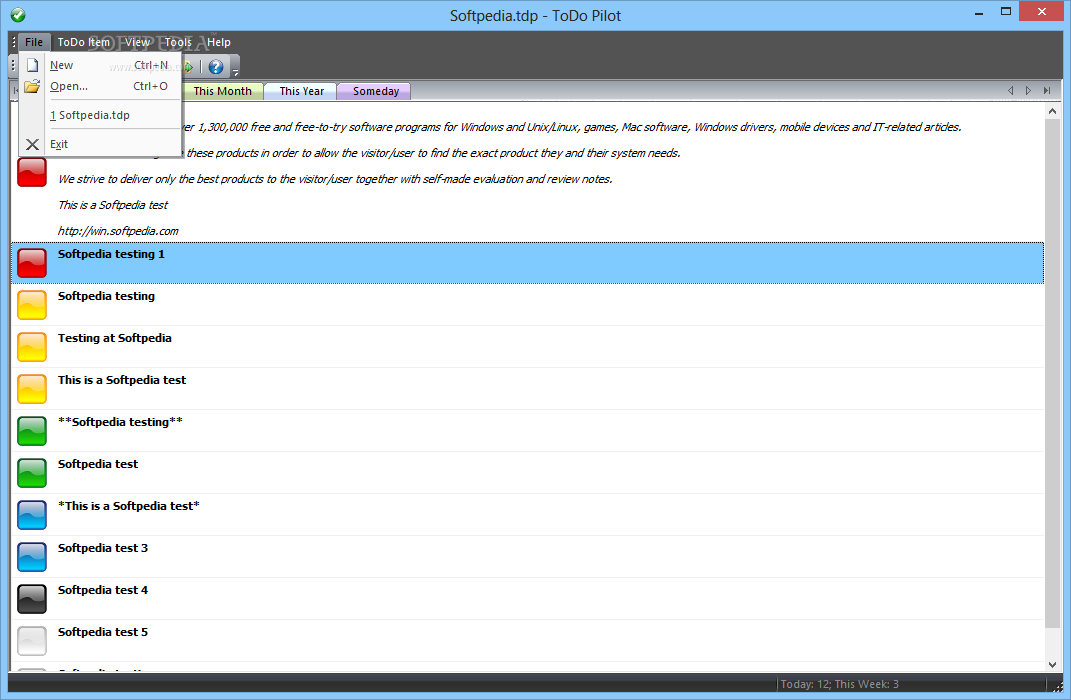Screen dimensions: 1071x700
Task: Select the Softpedia test 3 item
Action: [527, 557]
